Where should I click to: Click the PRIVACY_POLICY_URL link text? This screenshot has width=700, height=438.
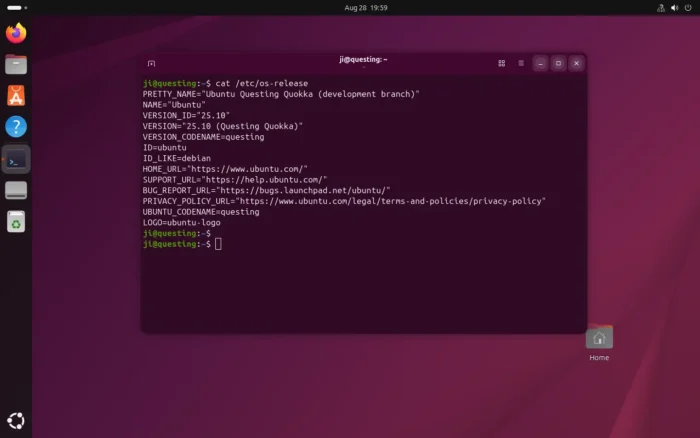pyautogui.click(x=391, y=201)
